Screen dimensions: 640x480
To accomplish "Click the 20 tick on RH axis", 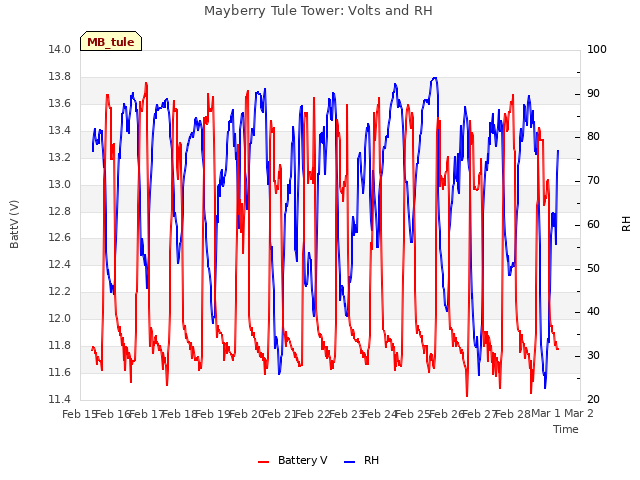I will tap(593, 399).
